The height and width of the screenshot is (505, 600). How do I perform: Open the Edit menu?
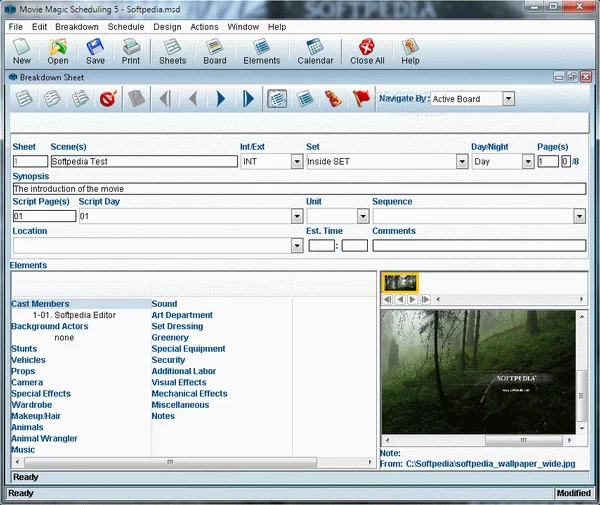(x=39, y=27)
